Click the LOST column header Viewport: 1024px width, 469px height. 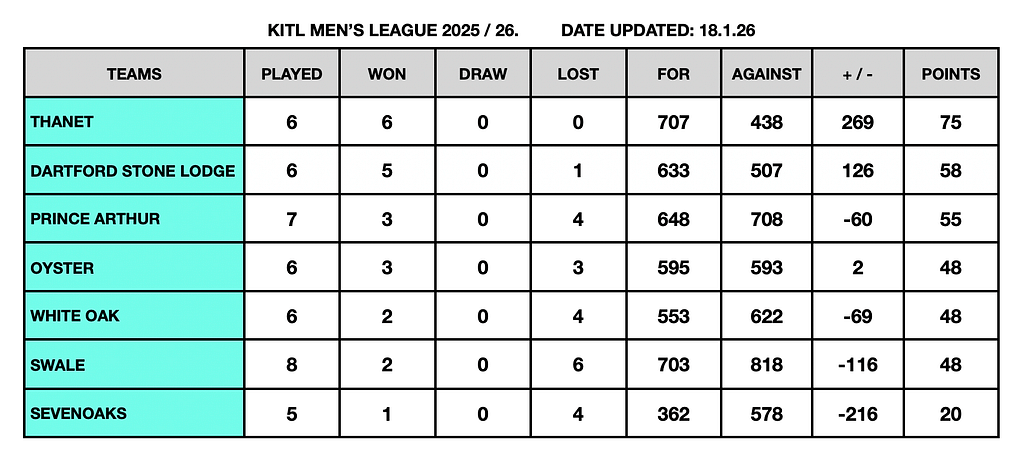pyautogui.click(x=578, y=74)
